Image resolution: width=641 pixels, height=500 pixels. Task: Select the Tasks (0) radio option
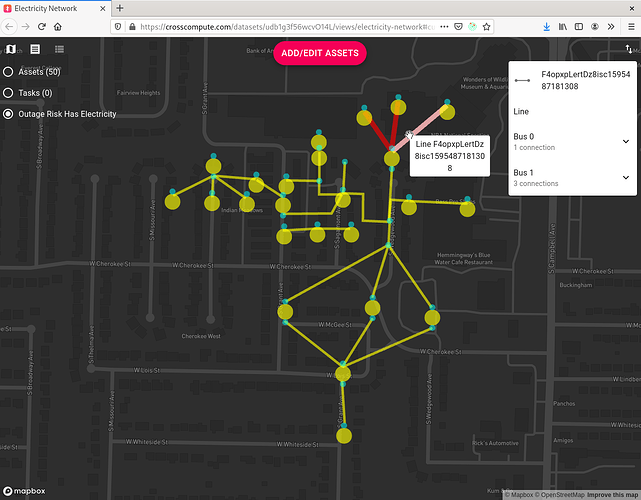(x=8, y=93)
